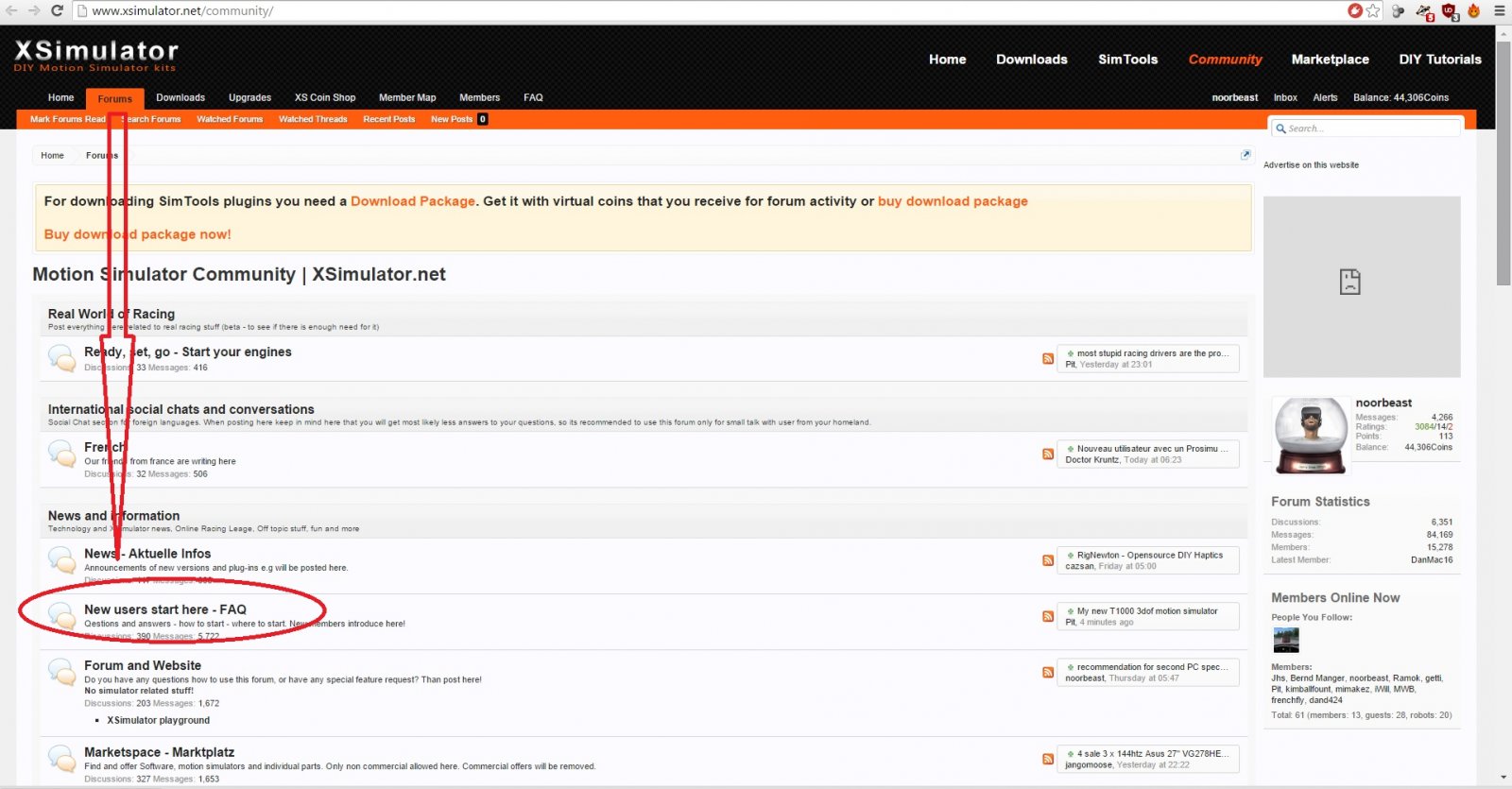Viewport: 1512px width, 789px height.
Task: Open RSS feed for Marketspace - Marktplatz
Action: [1048, 759]
